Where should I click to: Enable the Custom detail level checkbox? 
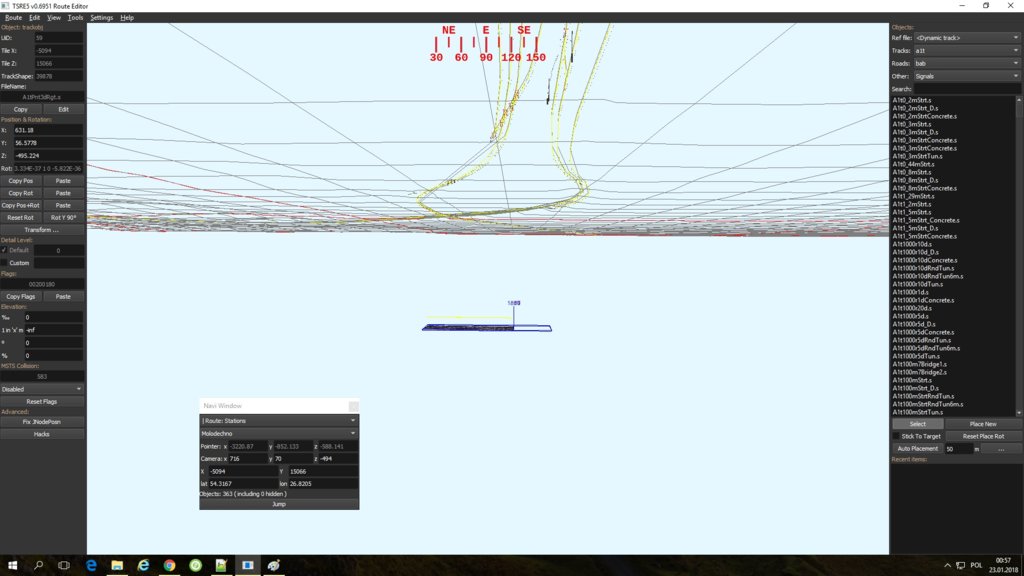(x=4, y=263)
